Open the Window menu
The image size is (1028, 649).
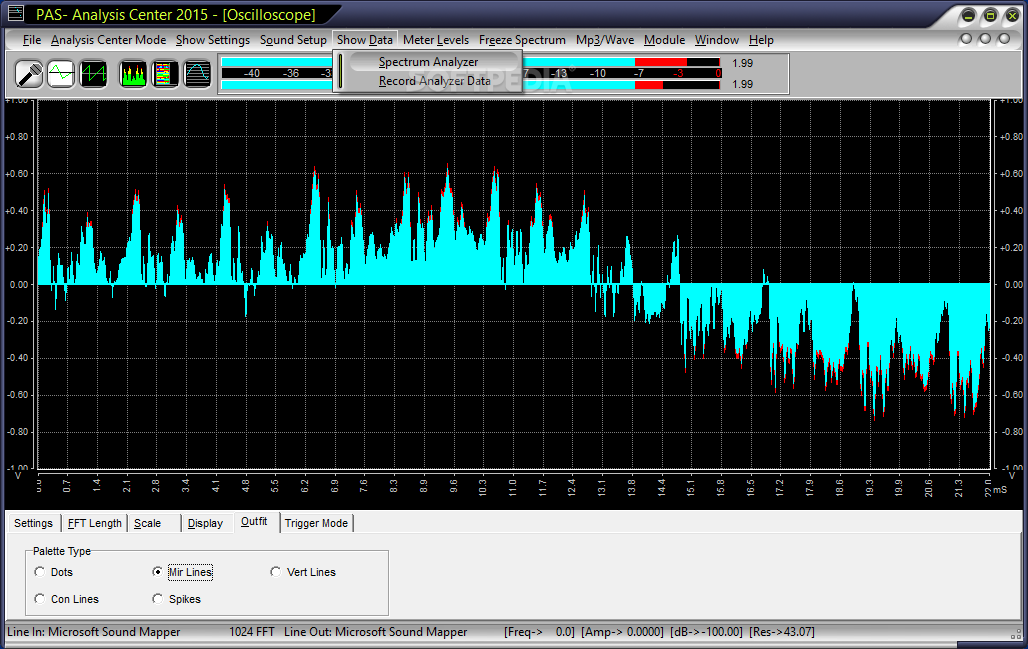(x=717, y=40)
